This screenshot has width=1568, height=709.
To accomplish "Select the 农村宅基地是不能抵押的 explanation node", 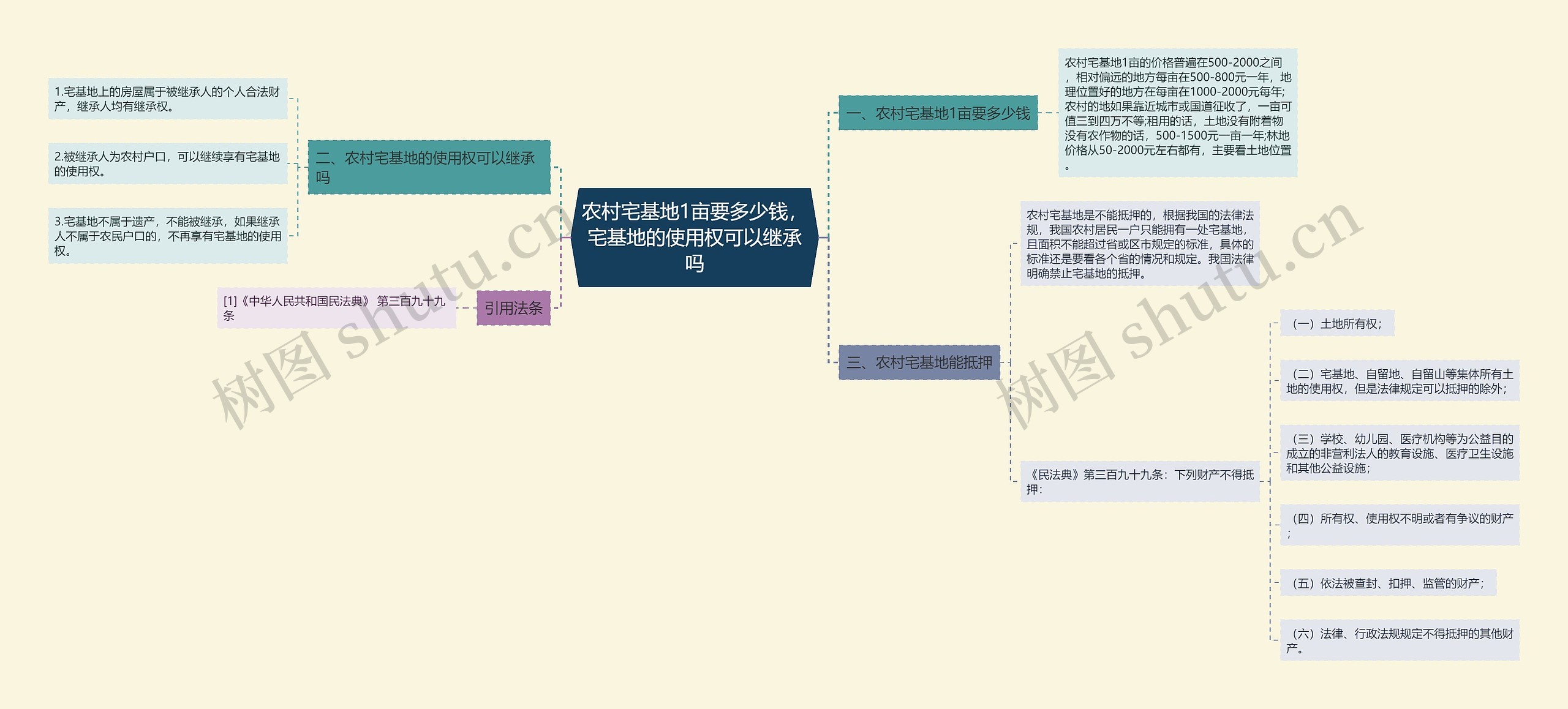I will 1139,244.
